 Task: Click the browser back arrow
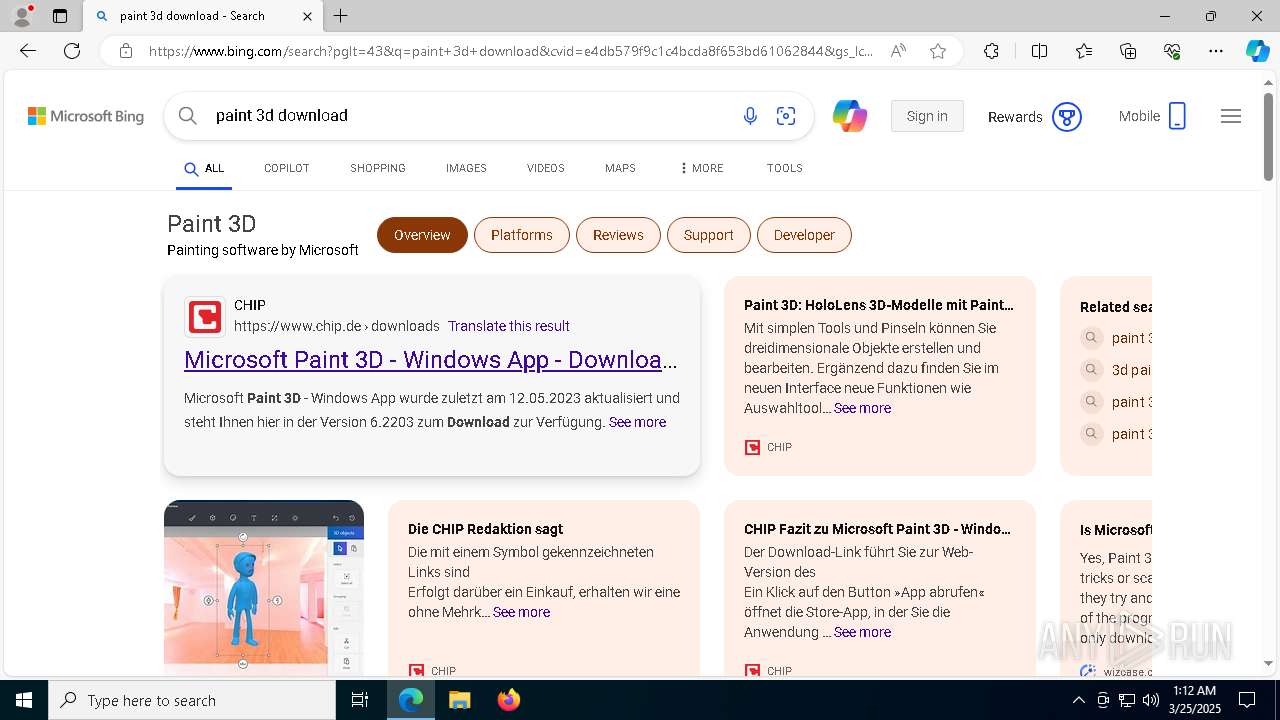pos(28,51)
